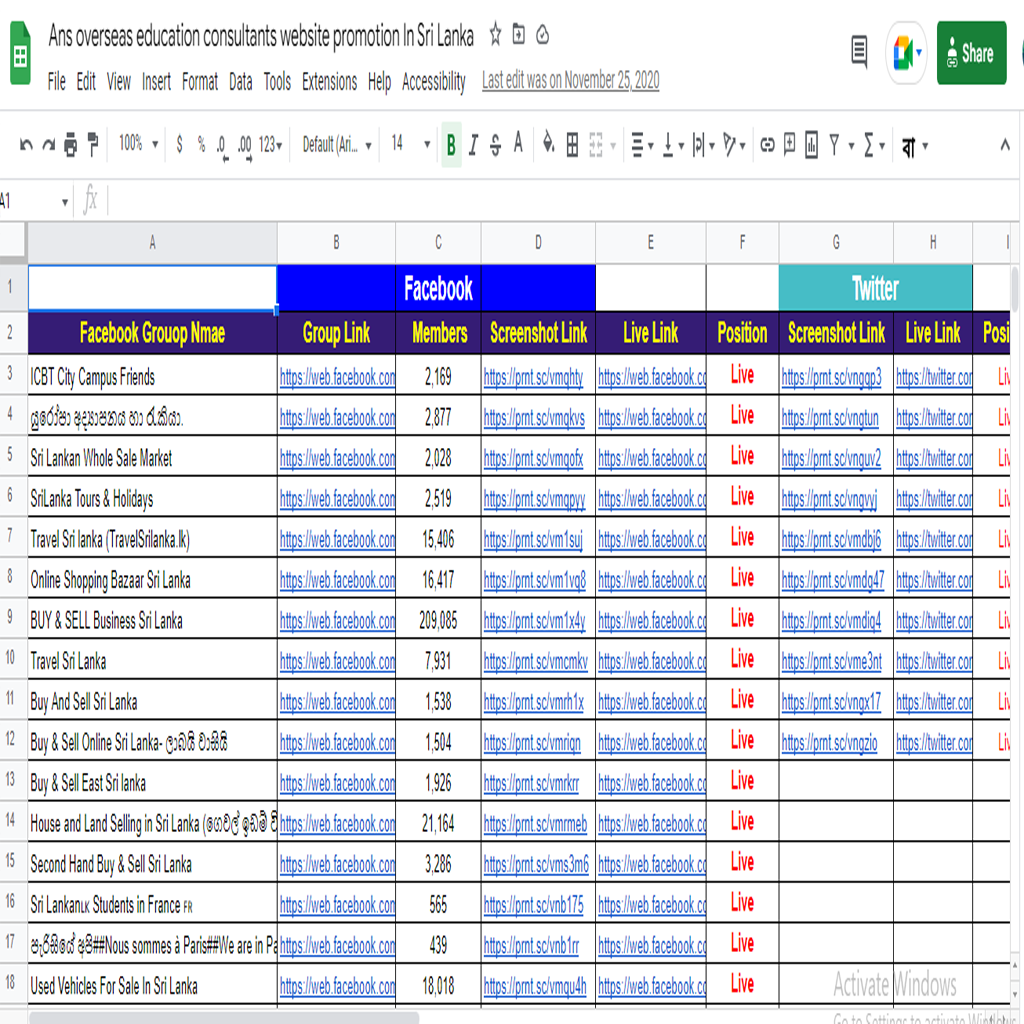
Task: Apply strikethrough formatting
Action: [496, 144]
